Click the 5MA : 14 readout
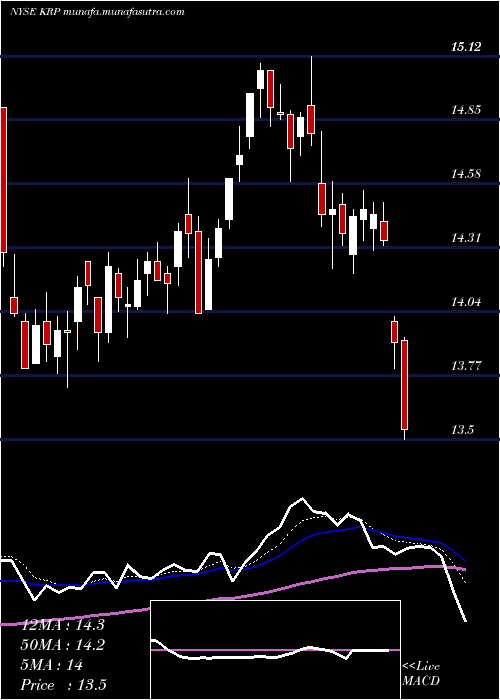Screen dimensions: 500x700 (x=52, y=665)
